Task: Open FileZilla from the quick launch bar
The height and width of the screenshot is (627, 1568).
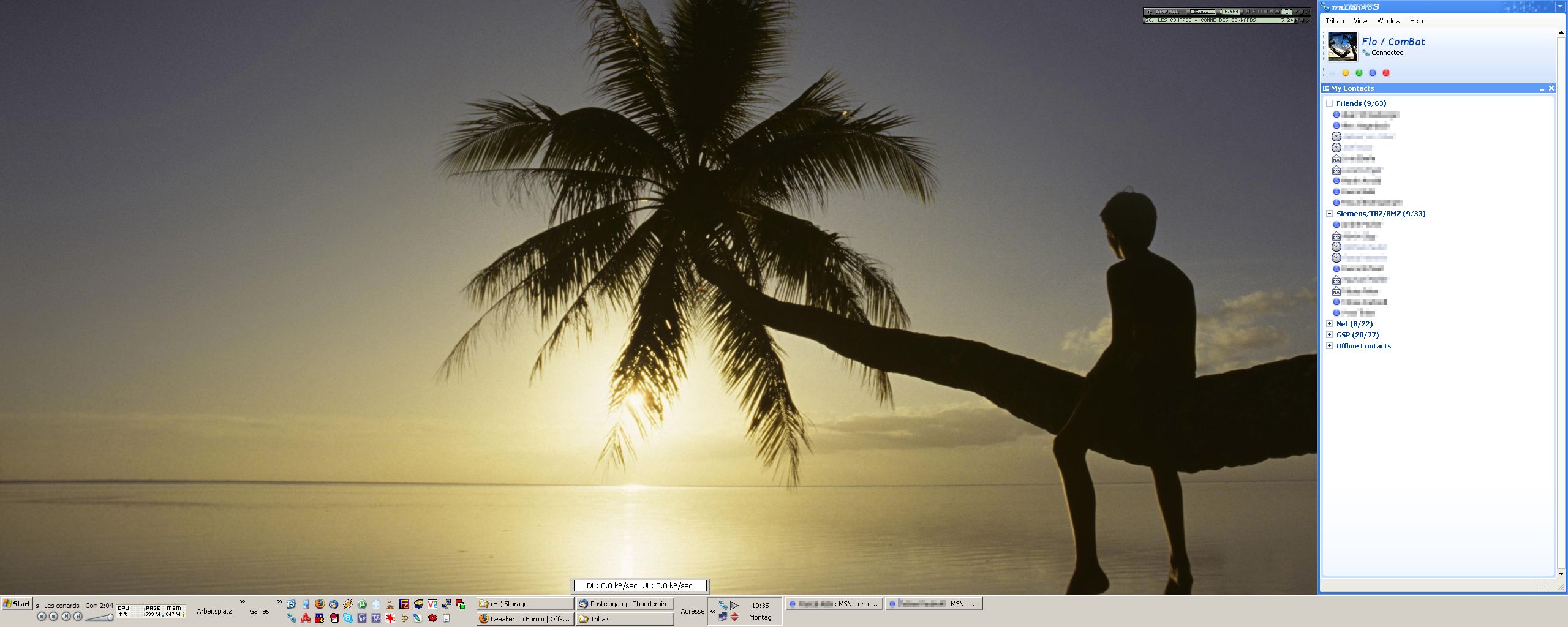Action: coord(404,604)
